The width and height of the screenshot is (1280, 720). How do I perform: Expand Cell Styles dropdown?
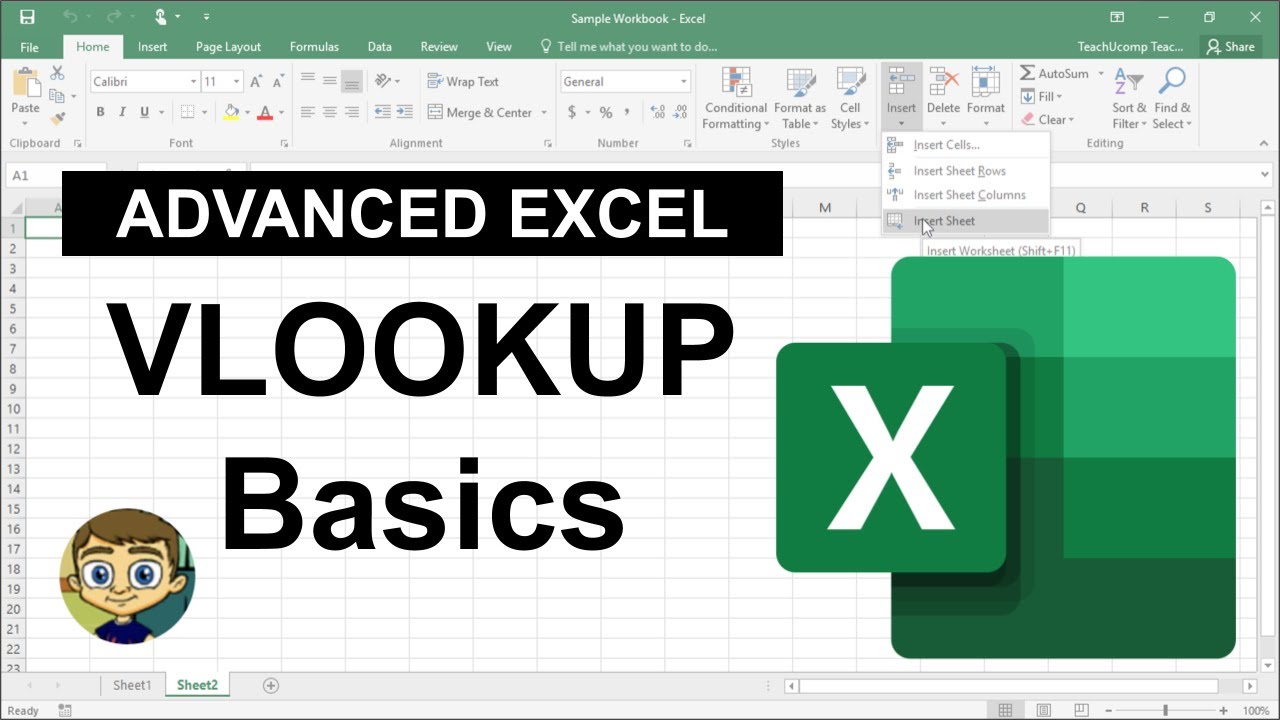coord(850,99)
